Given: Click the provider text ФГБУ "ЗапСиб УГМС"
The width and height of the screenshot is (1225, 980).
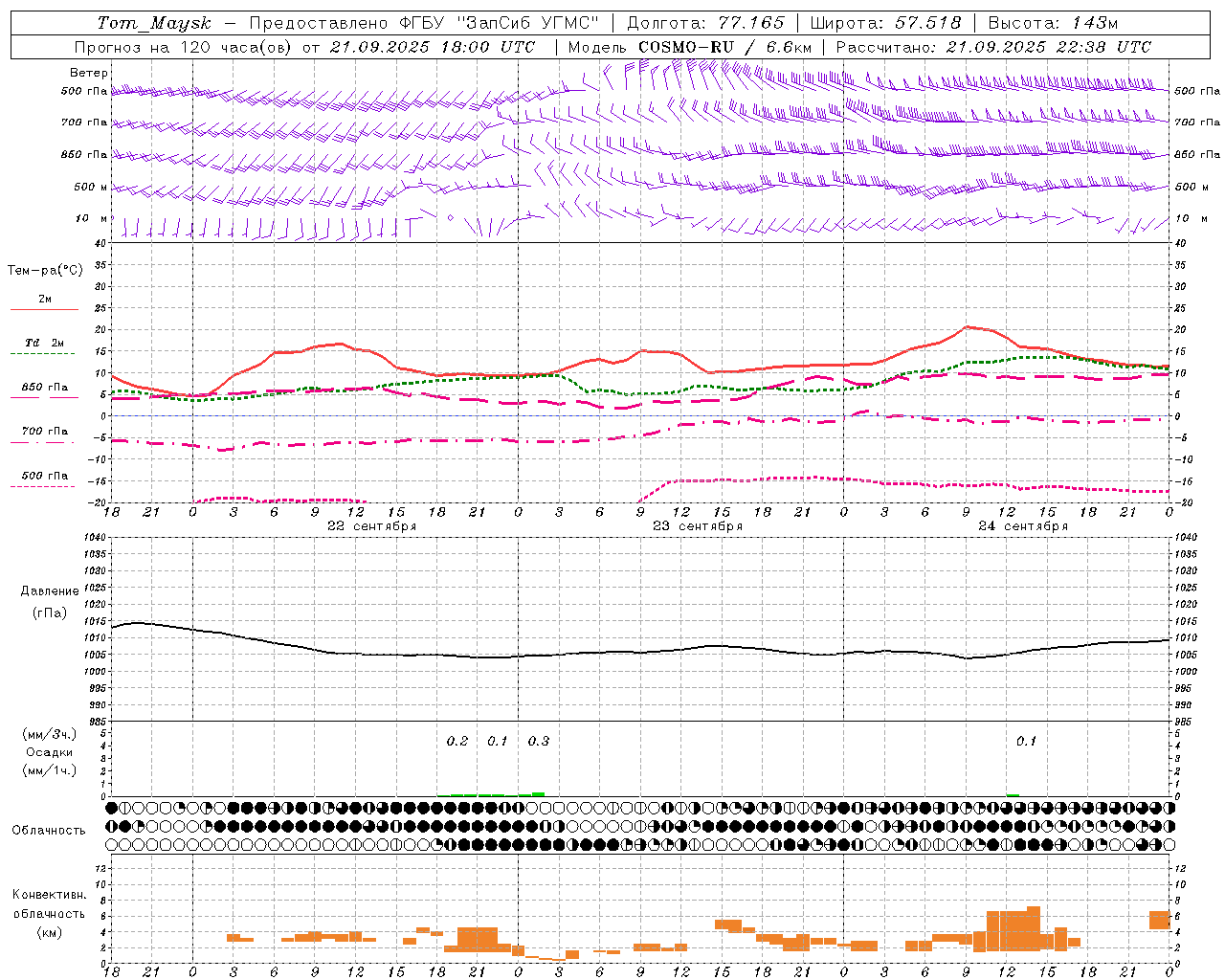Looking at the screenshot, I should [x=497, y=23].
